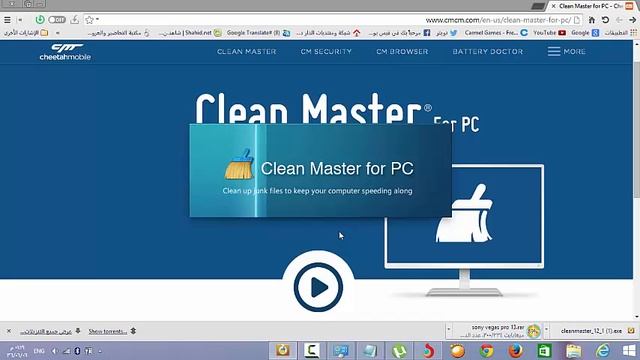Open the BATTERY DOCTOR nav item
Image resolution: width=640 pixels, height=360 pixels.
point(488,51)
